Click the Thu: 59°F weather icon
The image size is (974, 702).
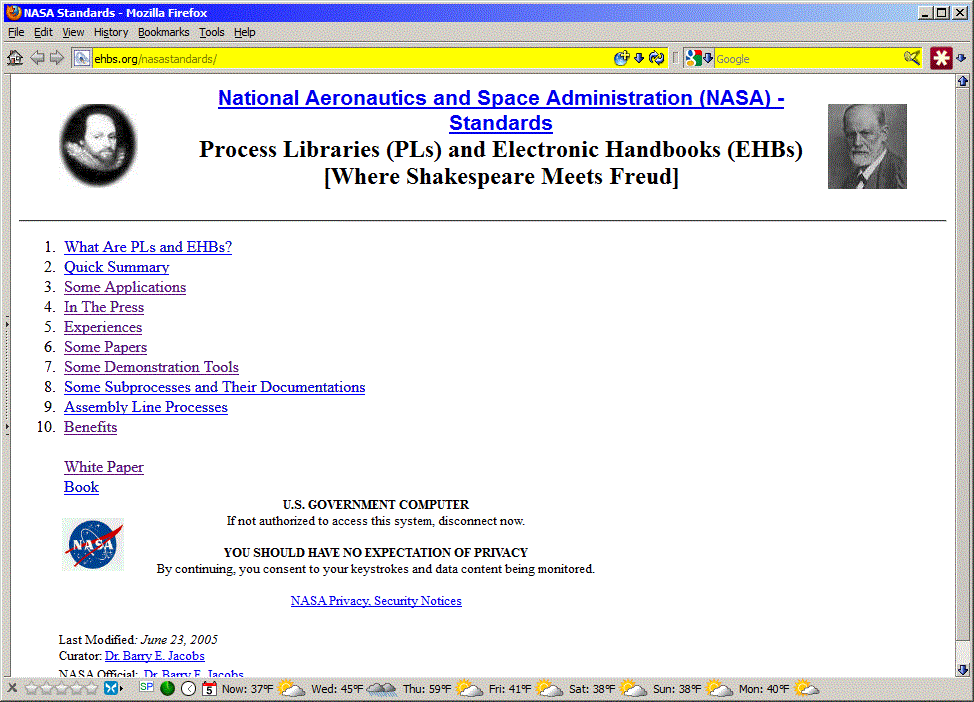(469, 688)
